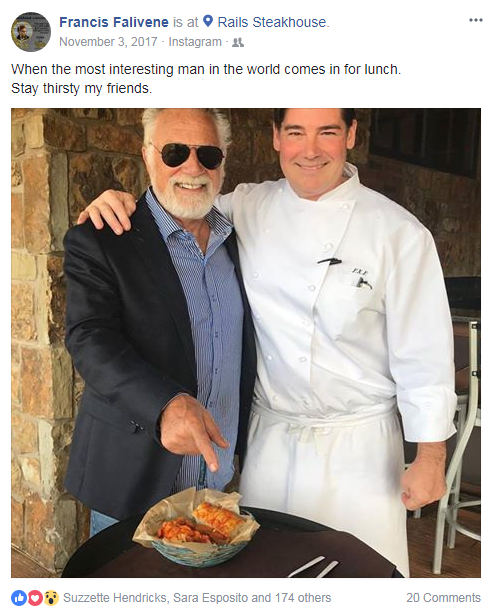The height and width of the screenshot is (614, 491).
Task: Open the Rails Steakhouse location link
Action: pyautogui.click(x=272, y=22)
